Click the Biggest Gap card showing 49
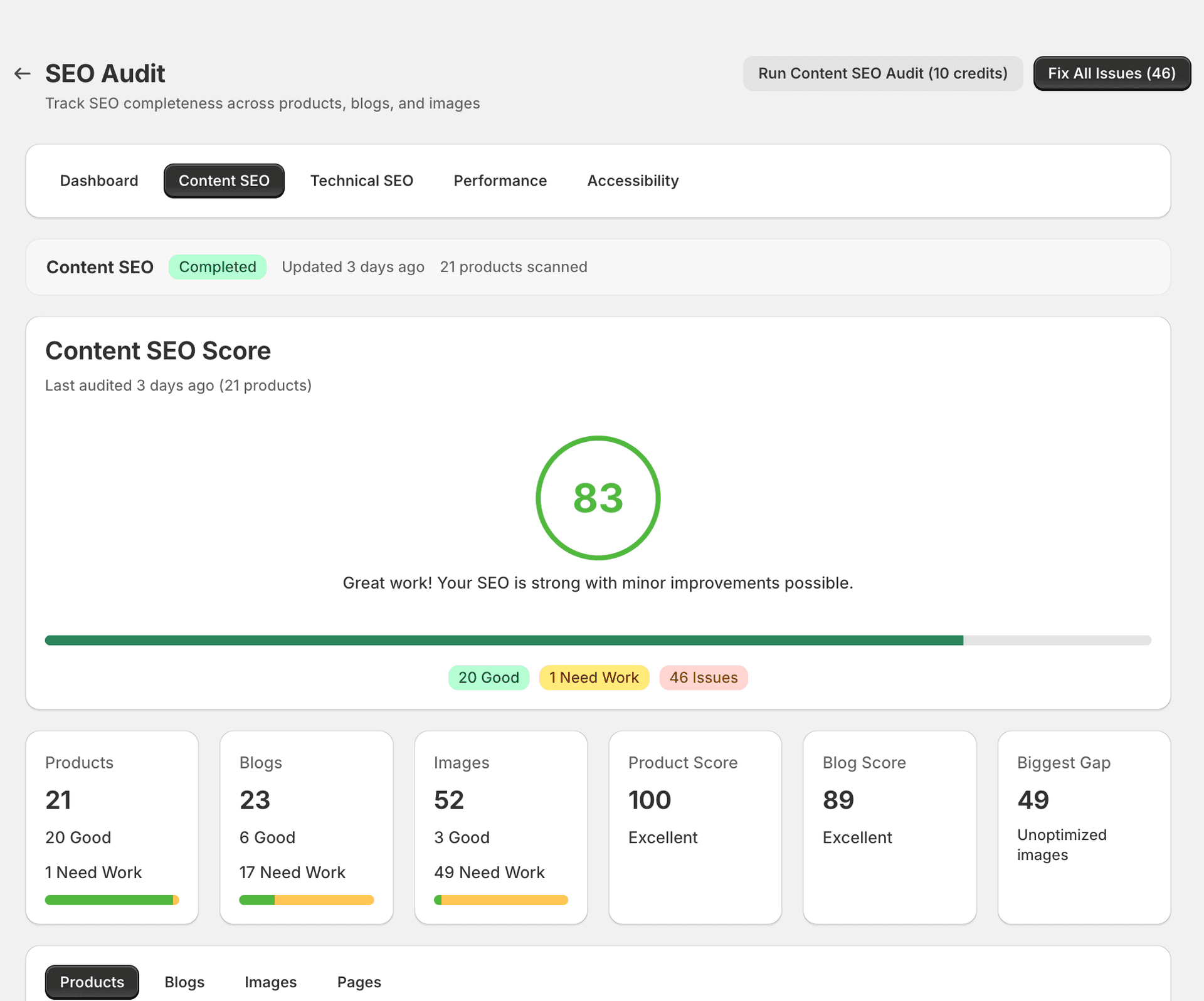This screenshot has height=1001, width=1204. click(x=1084, y=827)
